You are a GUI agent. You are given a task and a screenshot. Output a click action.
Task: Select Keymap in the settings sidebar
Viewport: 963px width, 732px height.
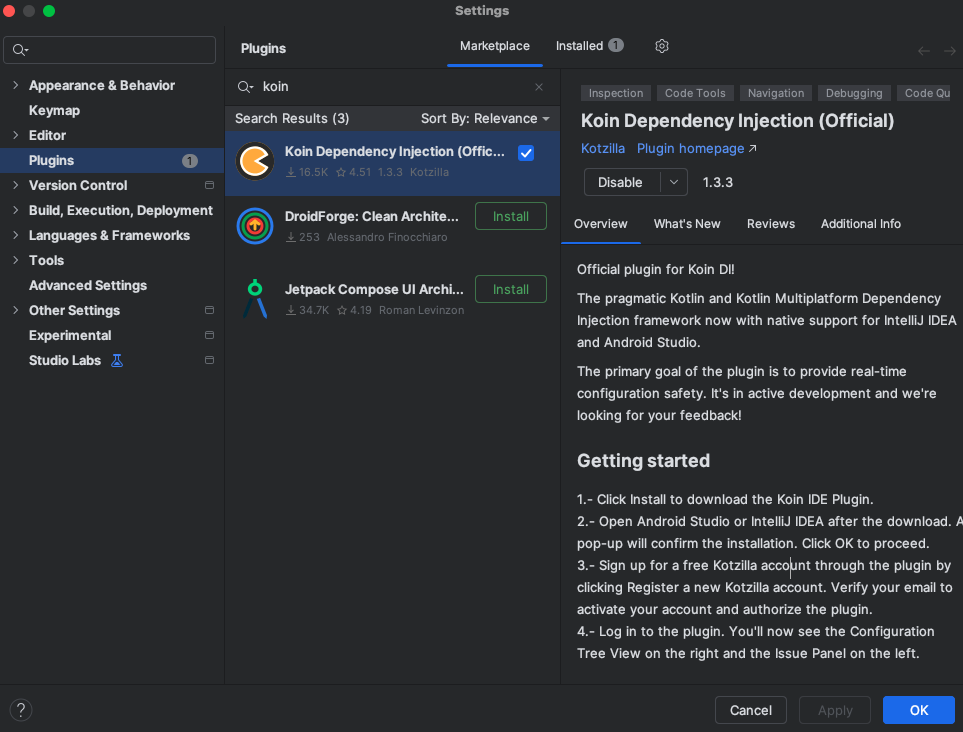pyautogui.click(x=54, y=110)
